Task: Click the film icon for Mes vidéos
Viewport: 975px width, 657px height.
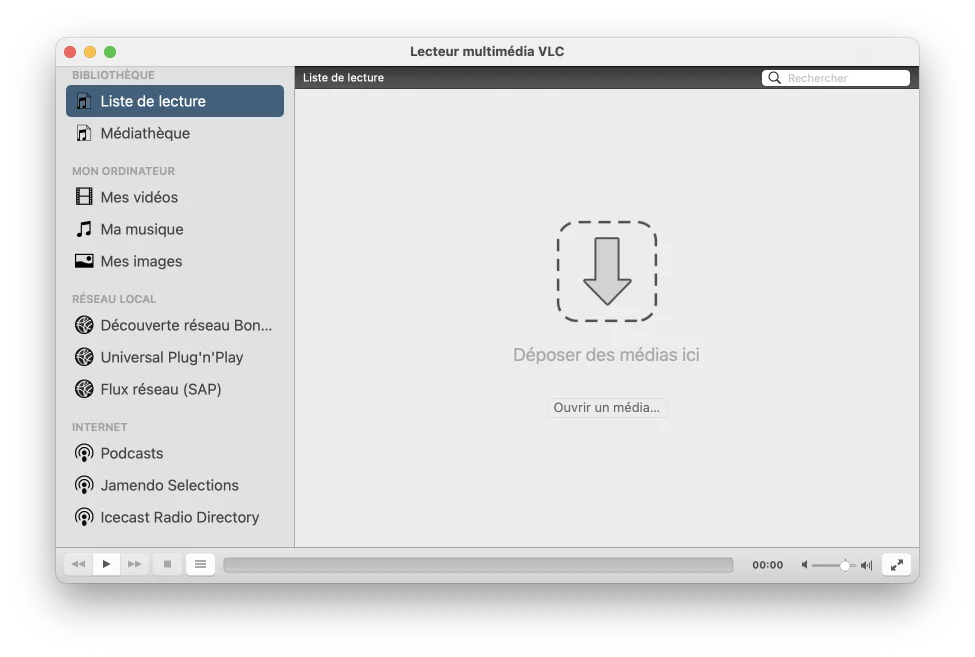Action: click(84, 197)
